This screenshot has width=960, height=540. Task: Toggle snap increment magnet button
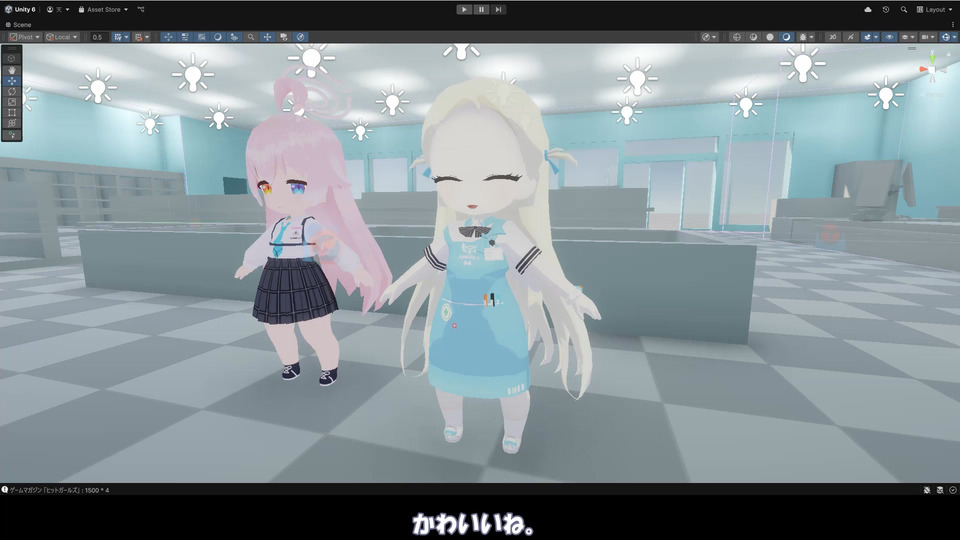coord(138,37)
